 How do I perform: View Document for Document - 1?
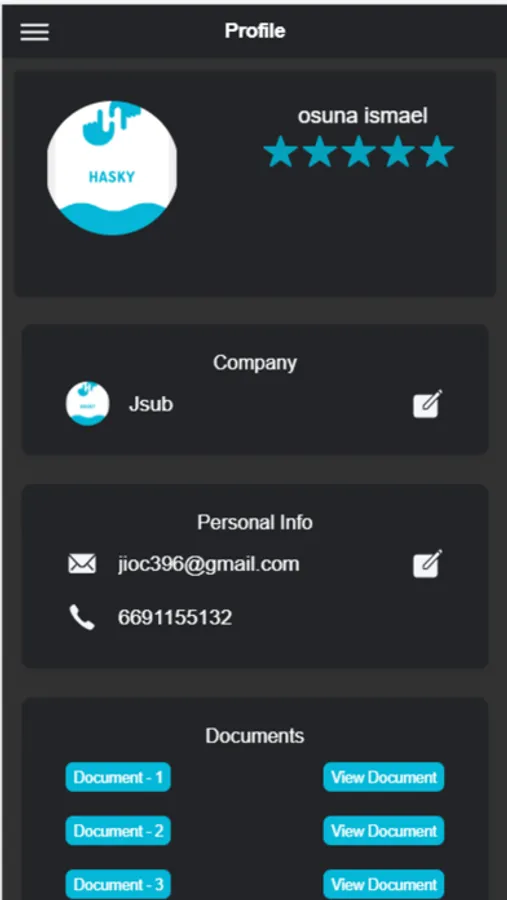click(x=384, y=777)
